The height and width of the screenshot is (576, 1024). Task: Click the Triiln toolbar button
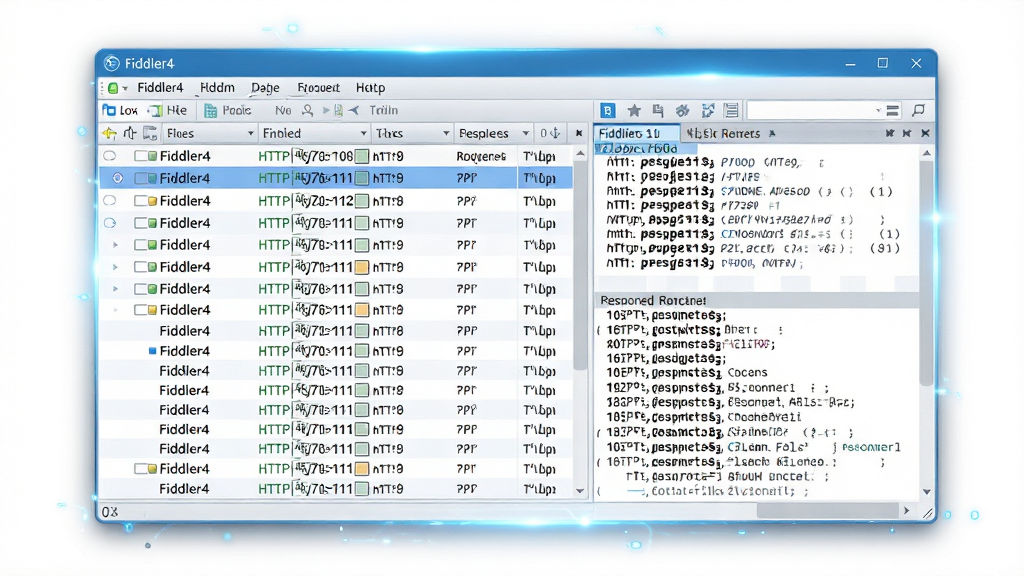point(383,110)
